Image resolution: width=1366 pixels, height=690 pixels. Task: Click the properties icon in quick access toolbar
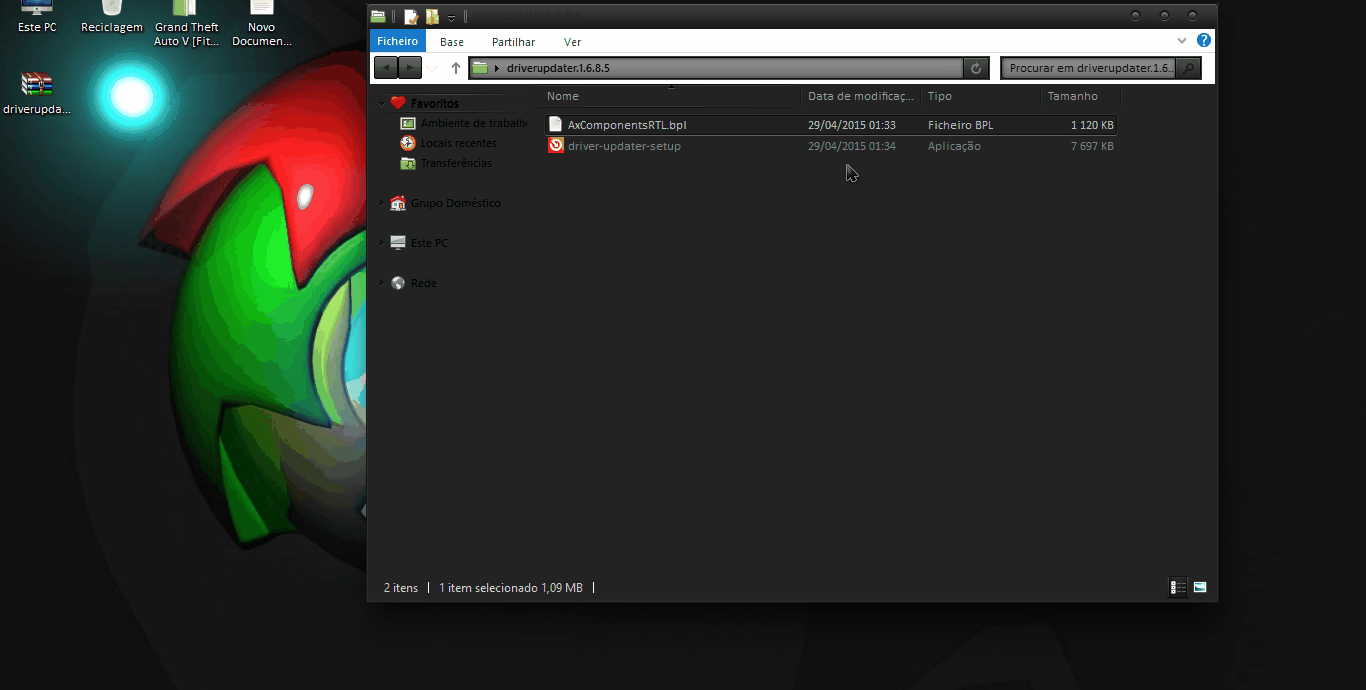(x=410, y=17)
